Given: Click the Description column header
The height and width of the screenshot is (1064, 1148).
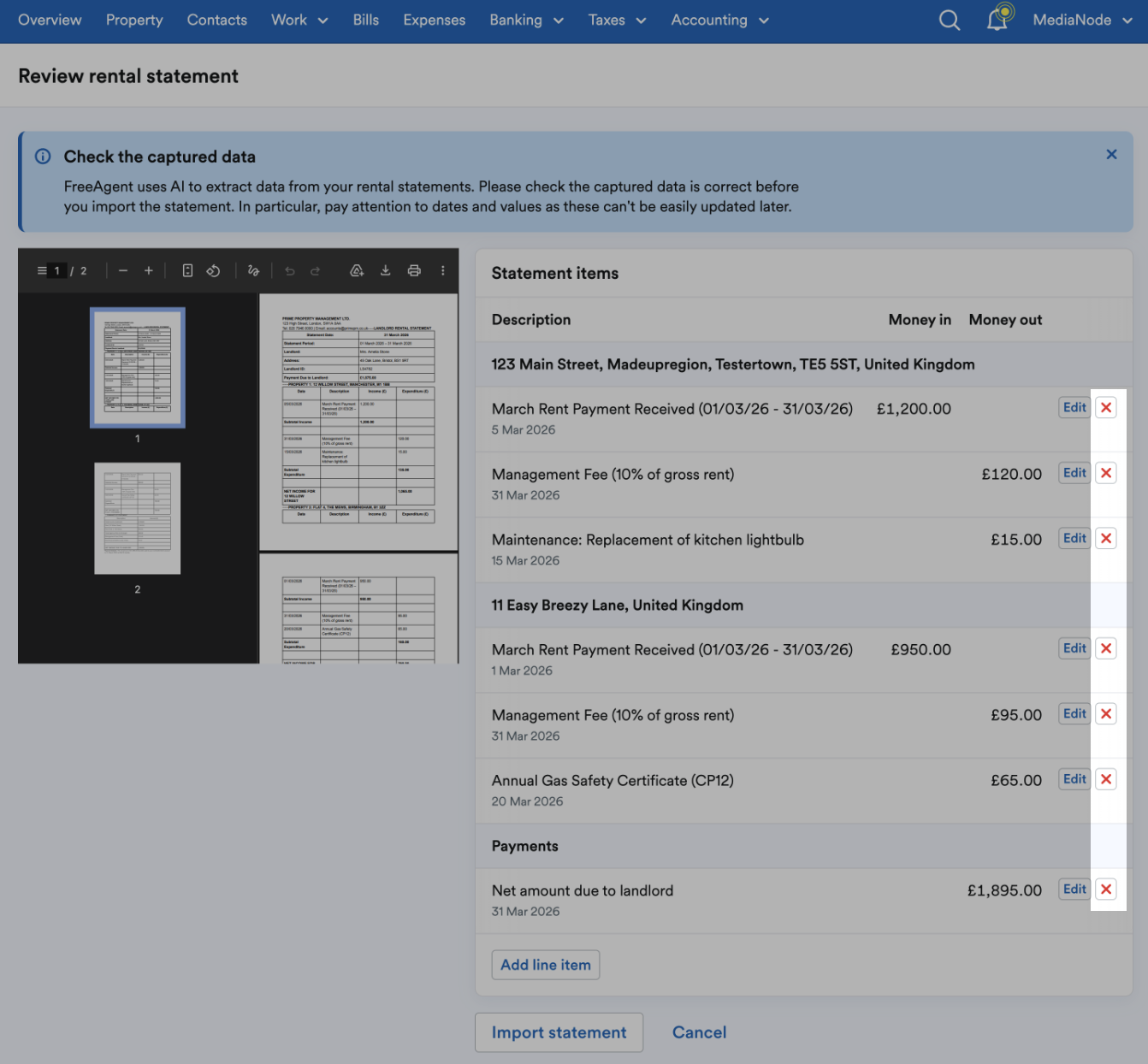Looking at the screenshot, I should pyautogui.click(x=531, y=320).
